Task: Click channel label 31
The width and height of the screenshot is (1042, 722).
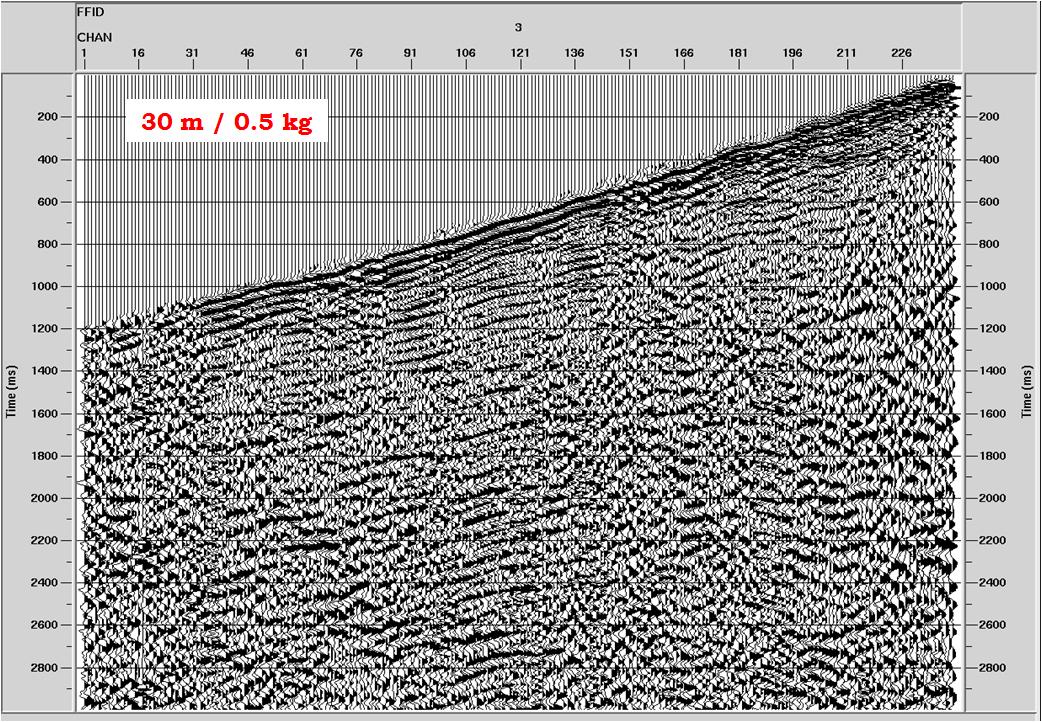Action: pyautogui.click(x=193, y=53)
